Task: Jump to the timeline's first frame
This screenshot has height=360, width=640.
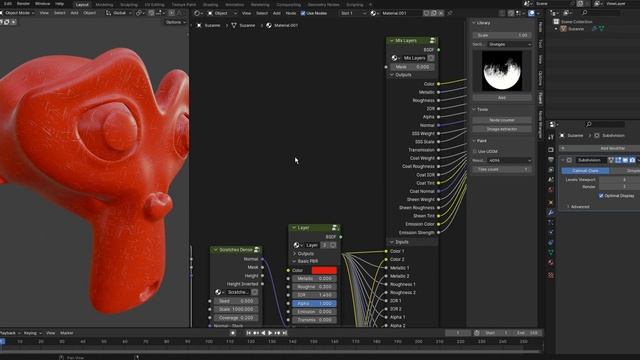Action: click(248, 333)
